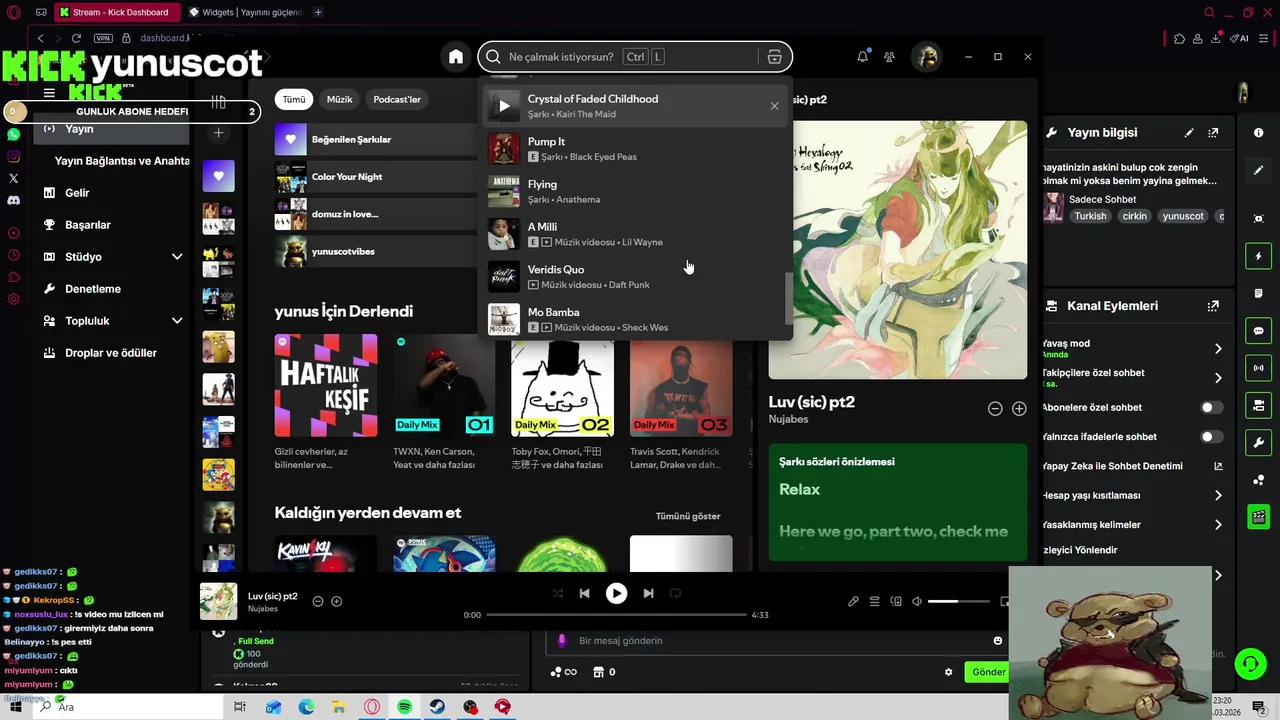
Task: Select the Podcast'ler filter chip
Action: tap(397, 99)
